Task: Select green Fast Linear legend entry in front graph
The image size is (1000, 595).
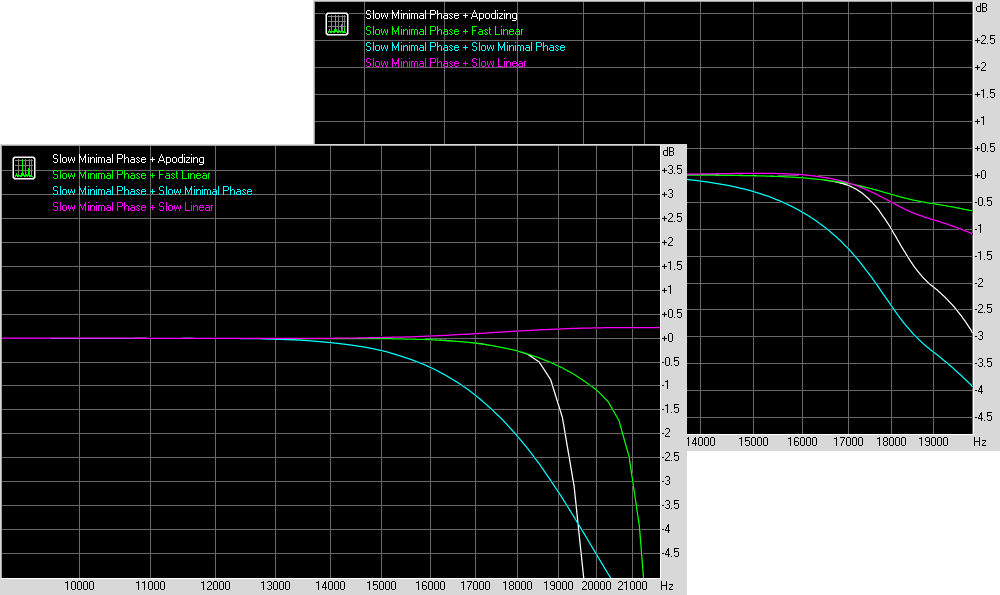Action: [x=131, y=175]
